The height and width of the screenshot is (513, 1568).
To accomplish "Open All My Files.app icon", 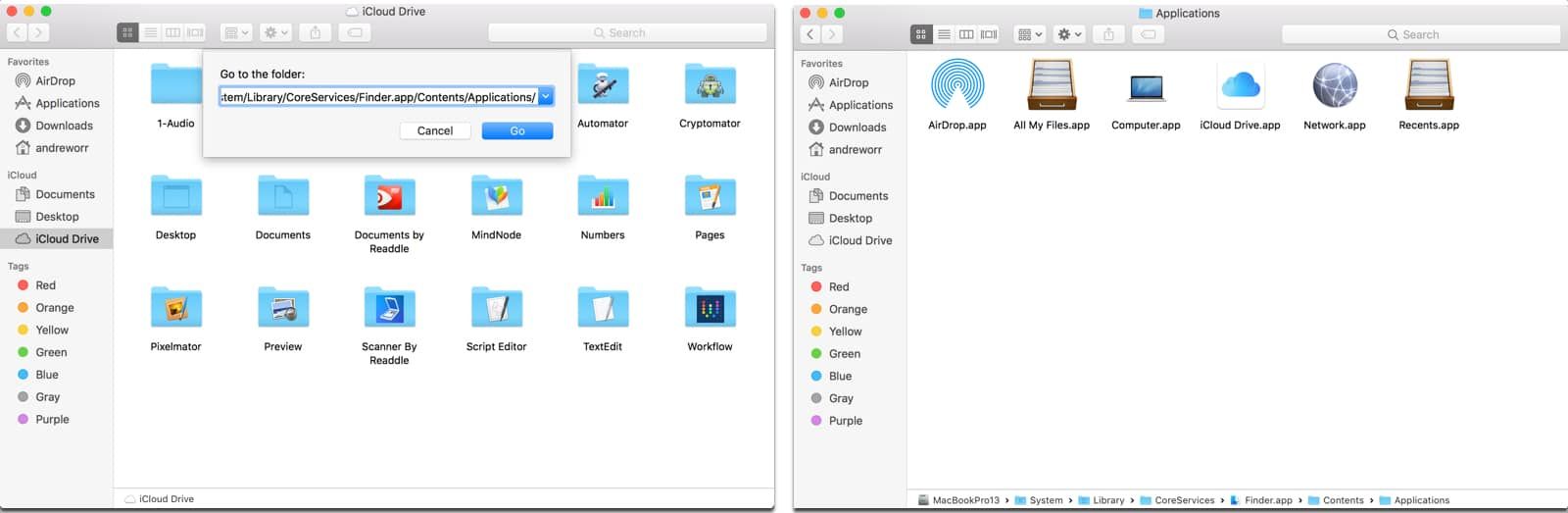I will [x=1052, y=85].
